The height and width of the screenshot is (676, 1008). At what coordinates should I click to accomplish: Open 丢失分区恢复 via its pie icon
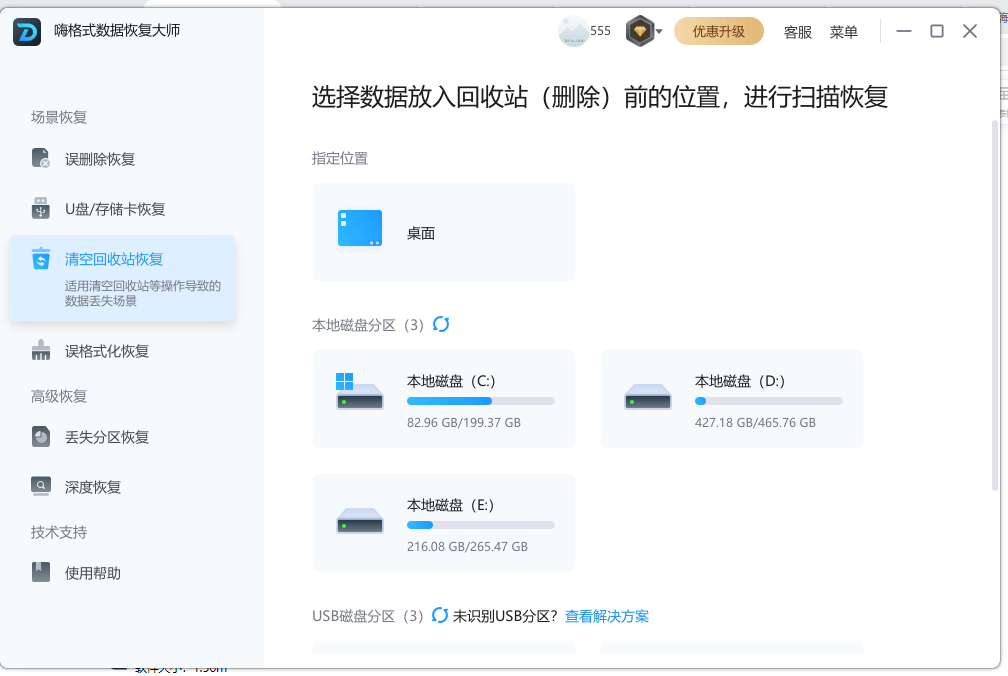coord(41,437)
